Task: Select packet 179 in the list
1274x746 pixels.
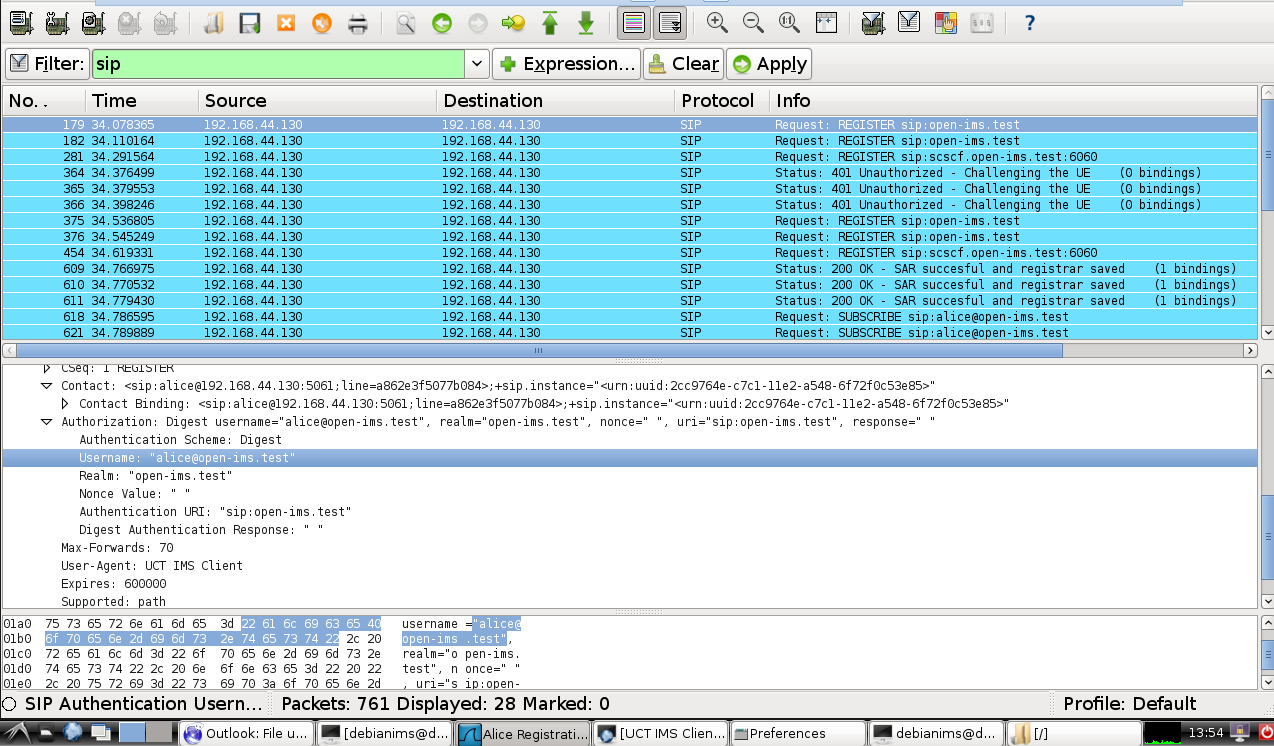Action: pyautogui.click(x=630, y=125)
